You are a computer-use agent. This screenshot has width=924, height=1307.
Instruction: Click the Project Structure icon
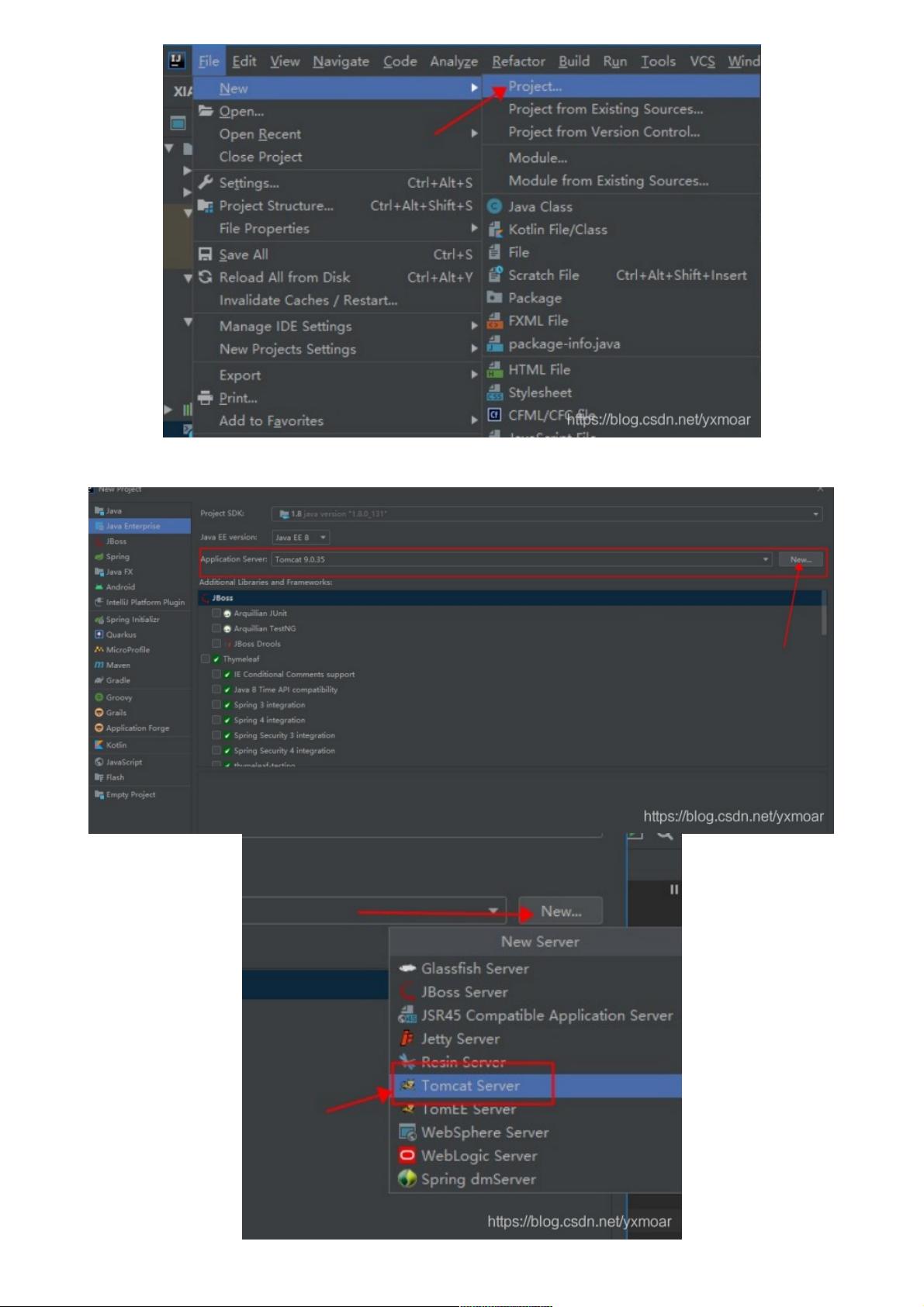pyautogui.click(x=206, y=206)
